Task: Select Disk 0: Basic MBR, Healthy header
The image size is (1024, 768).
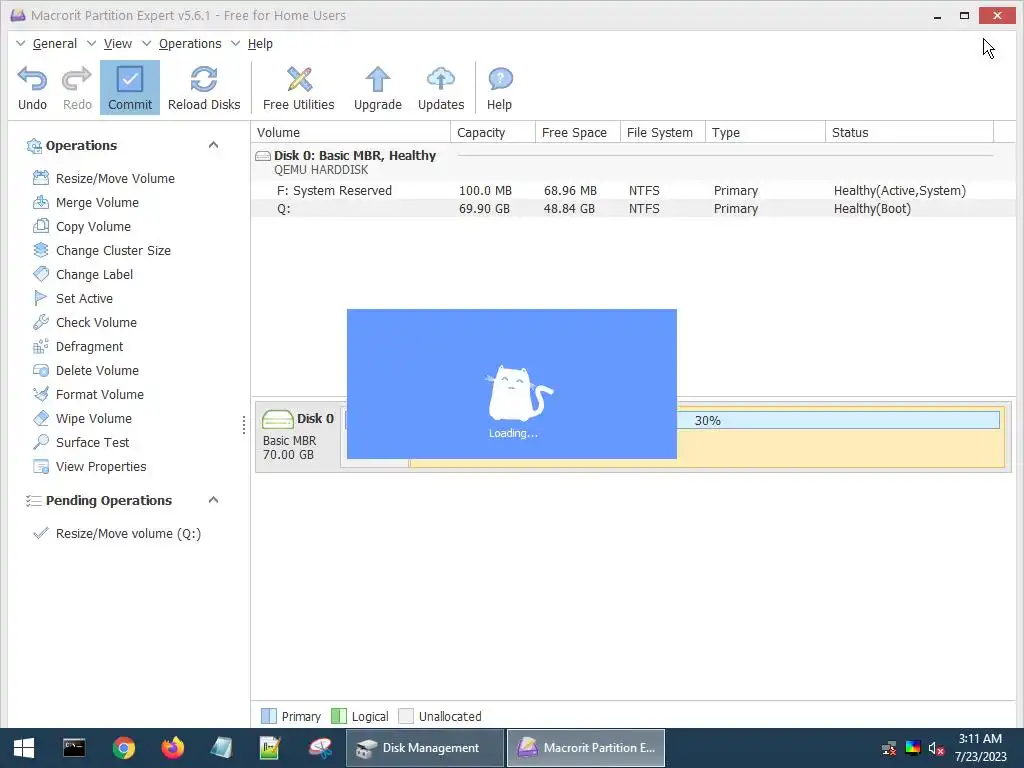Action: [x=355, y=155]
